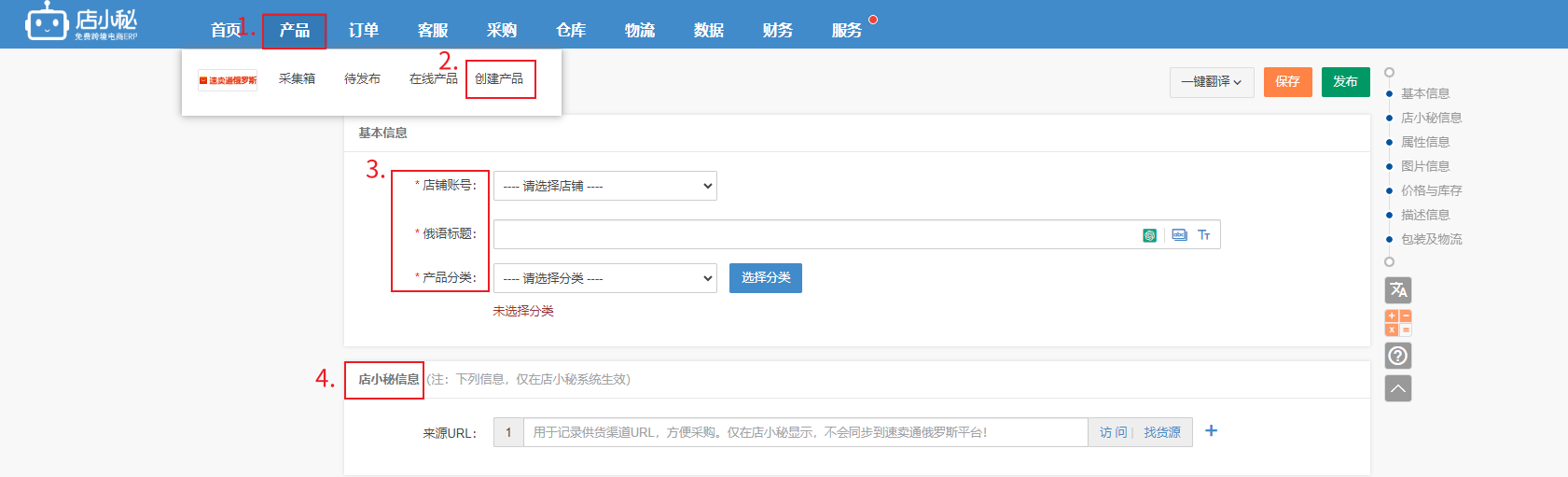
Task: Click the scroll-to-top arrow icon
Action: [1397, 388]
